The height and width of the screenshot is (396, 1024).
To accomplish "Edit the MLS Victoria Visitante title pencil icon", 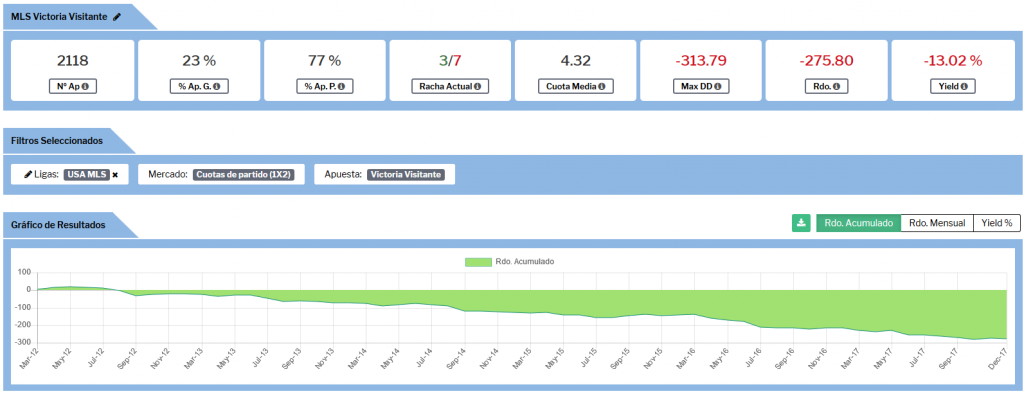I will coord(117,17).
